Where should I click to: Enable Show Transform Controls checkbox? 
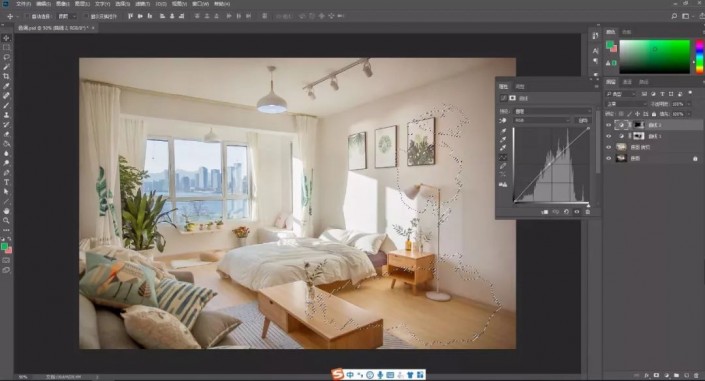pyautogui.click(x=86, y=16)
